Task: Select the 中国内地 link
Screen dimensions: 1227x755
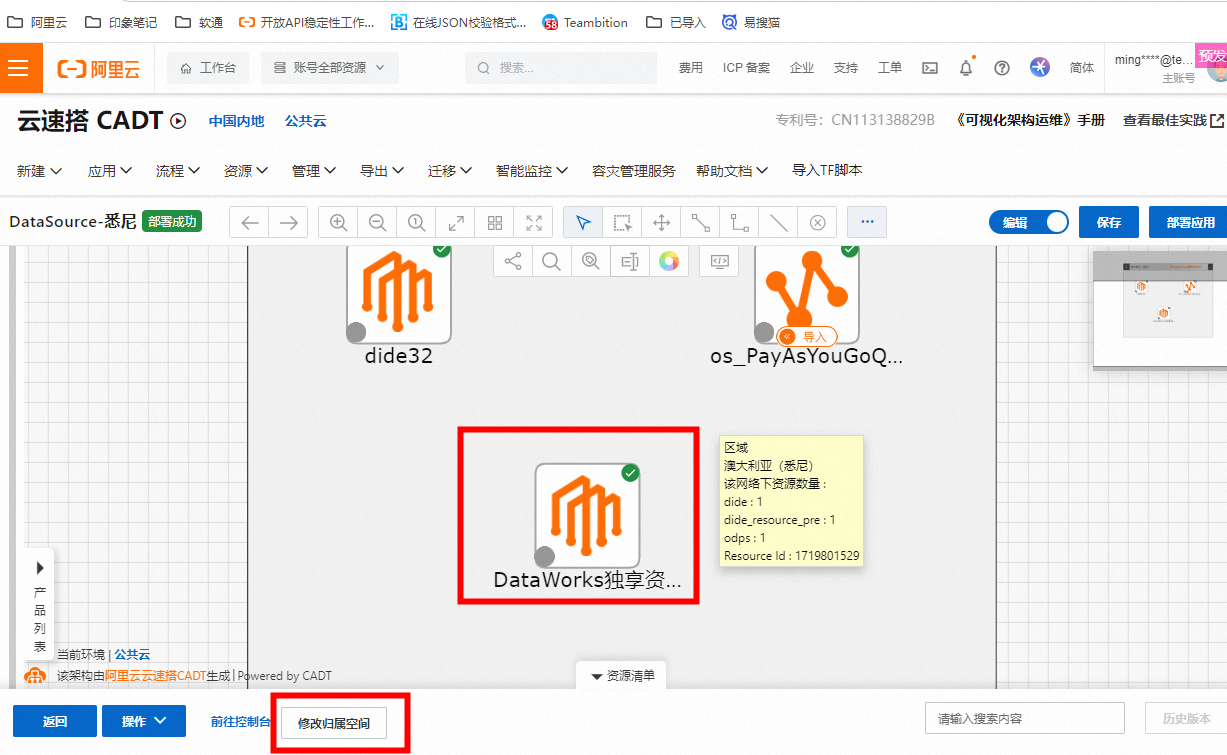Action: tap(236, 121)
